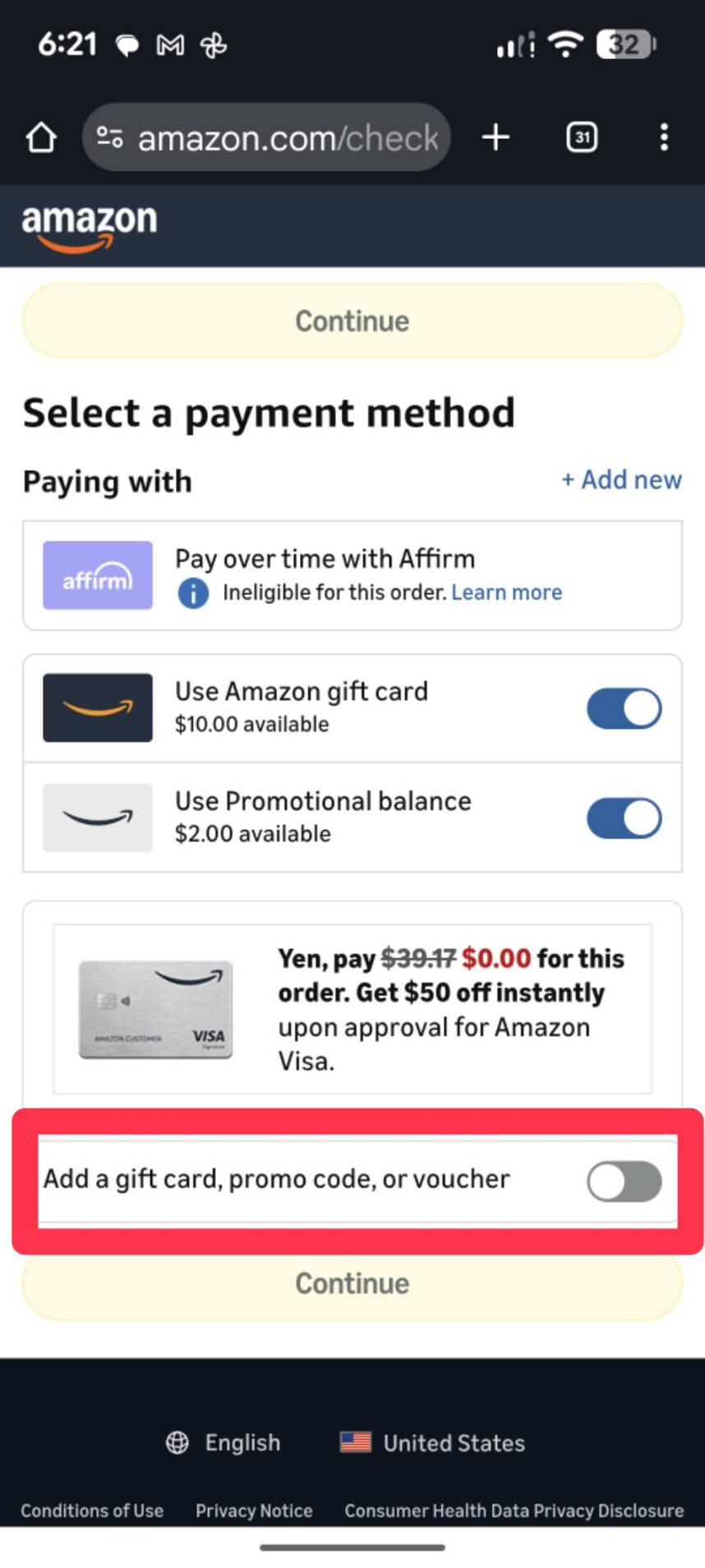Tap the Amazon Visa card image
The height and width of the screenshot is (1568, 705).
[x=155, y=1009]
